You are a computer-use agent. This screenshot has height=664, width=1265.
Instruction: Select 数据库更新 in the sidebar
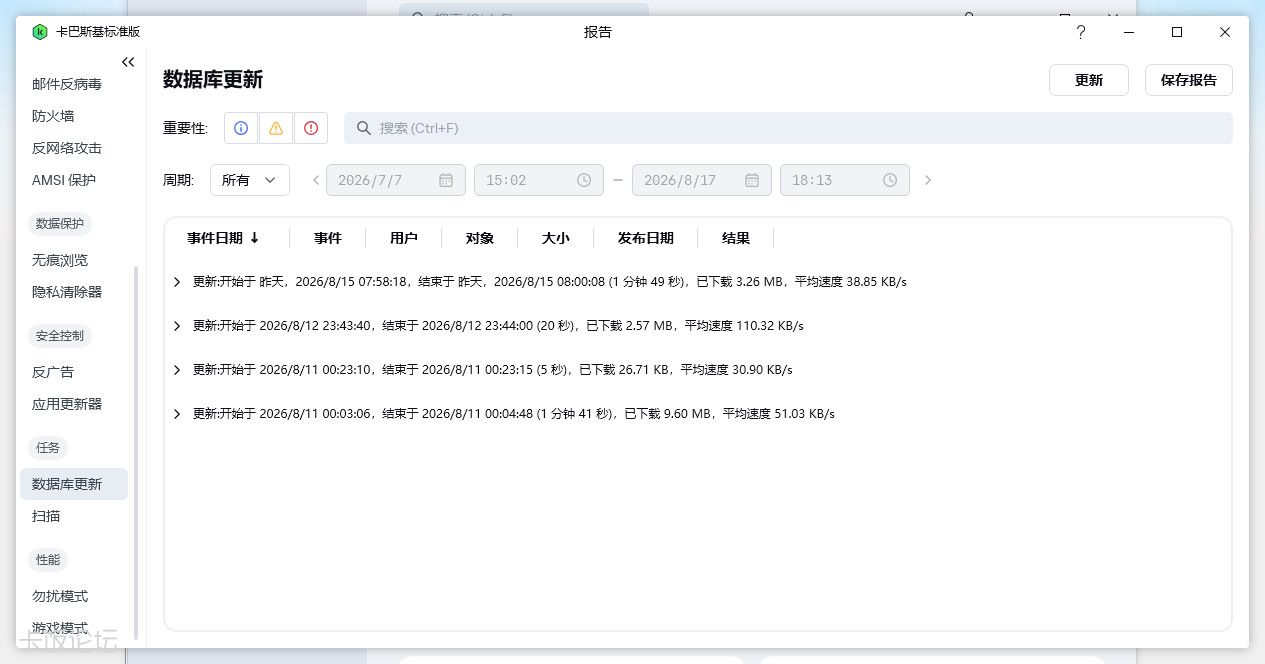coord(74,484)
